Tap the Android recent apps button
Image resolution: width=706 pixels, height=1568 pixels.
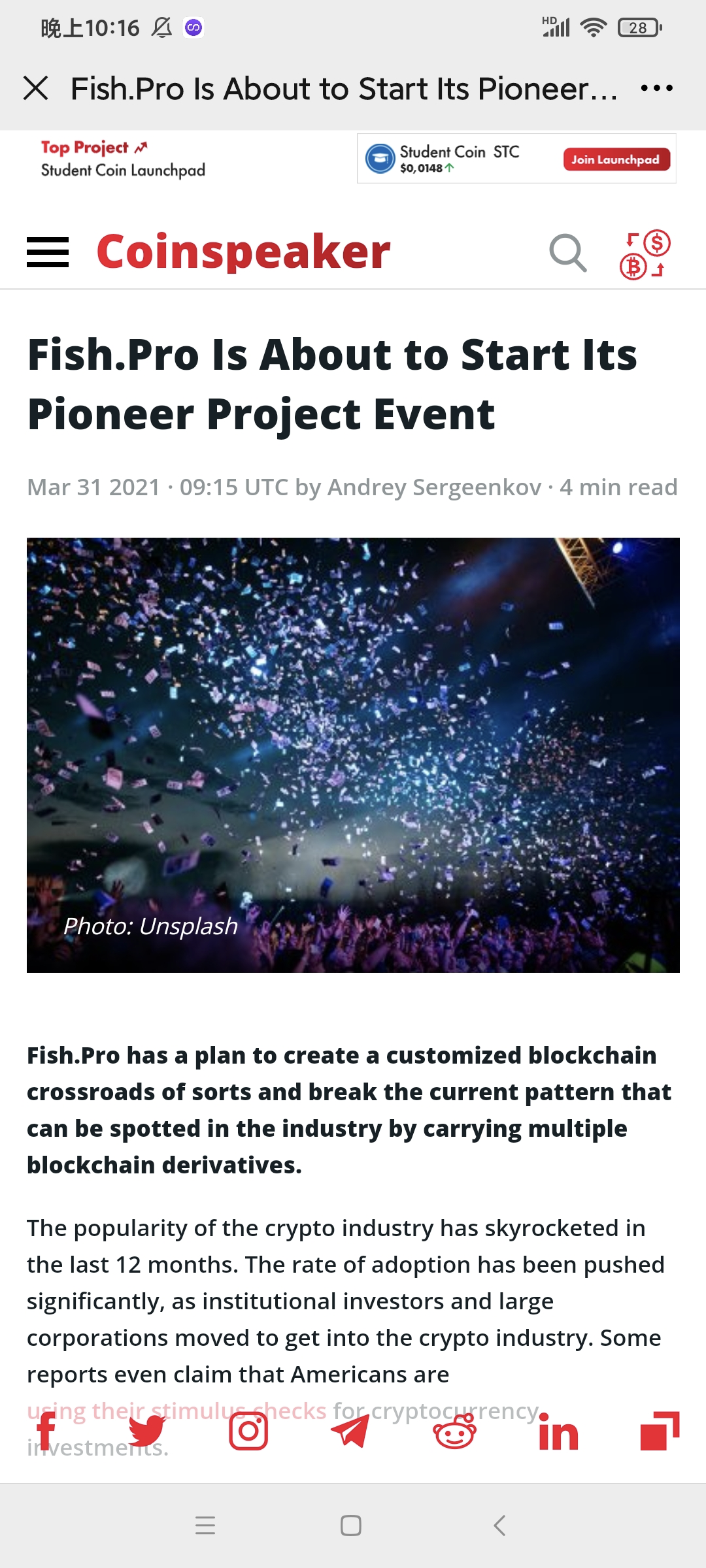[205, 1526]
